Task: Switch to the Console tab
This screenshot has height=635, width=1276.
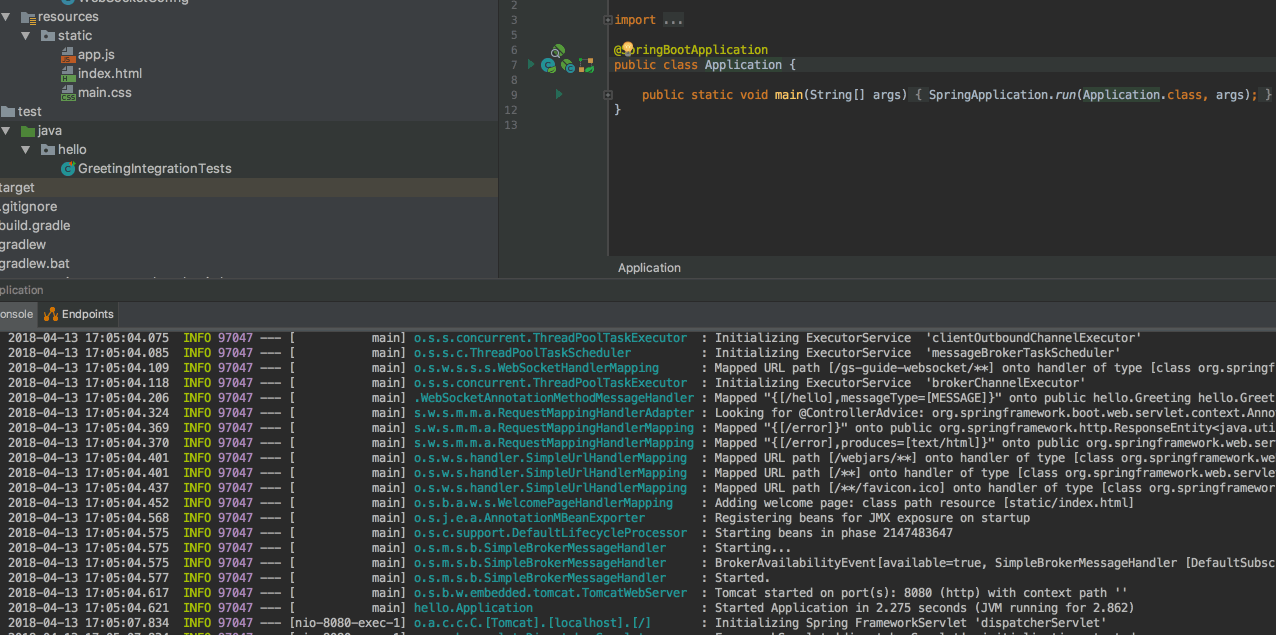Action: click(x=15, y=314)
